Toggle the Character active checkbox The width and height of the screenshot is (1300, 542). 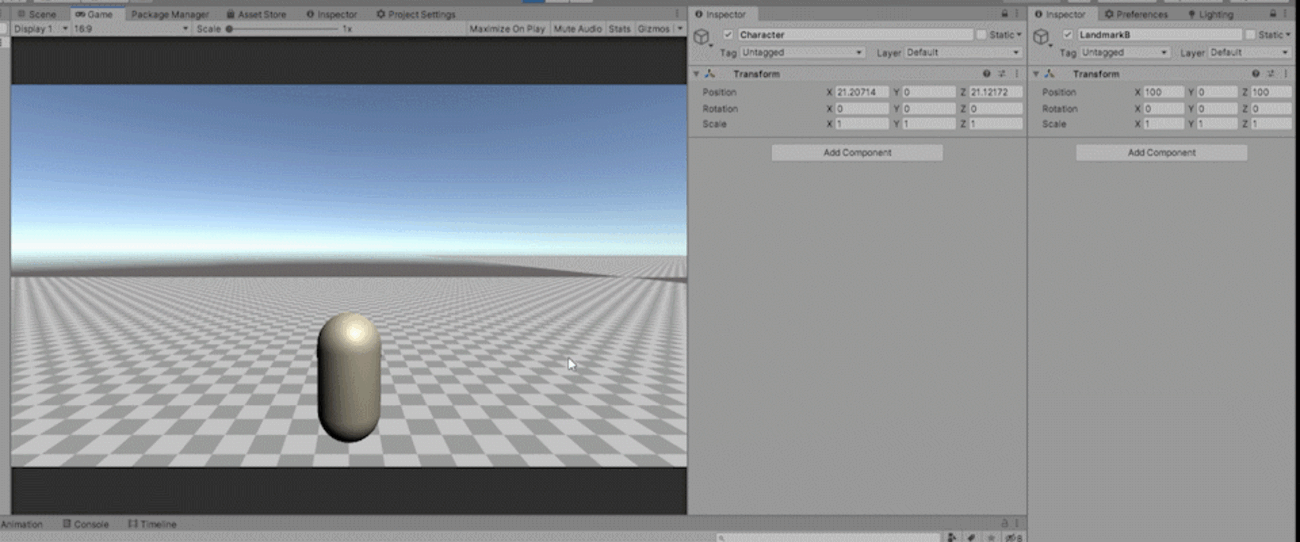[728, 35]
